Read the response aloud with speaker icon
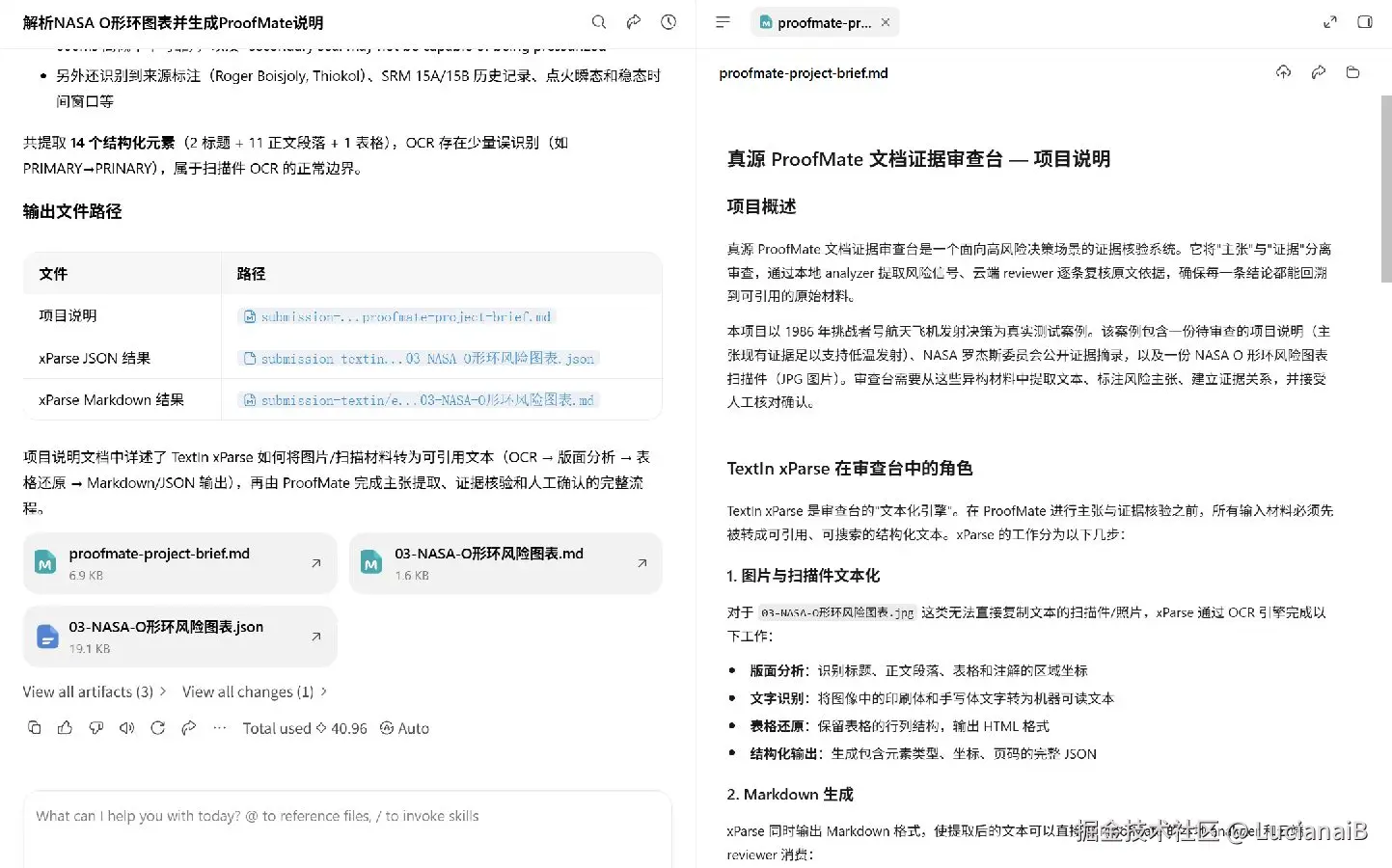This screenshot has width=1392, height=868. (x=127, y=728)
